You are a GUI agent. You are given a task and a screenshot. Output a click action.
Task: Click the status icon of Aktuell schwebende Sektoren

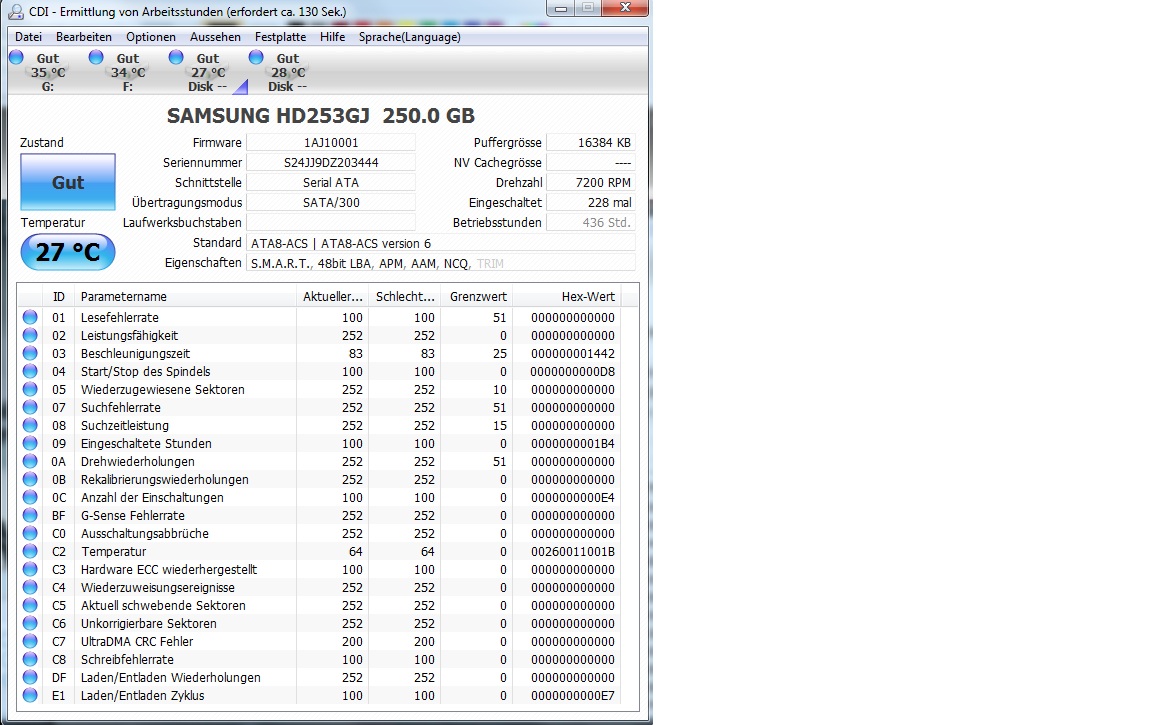click(x=30, y=605)
